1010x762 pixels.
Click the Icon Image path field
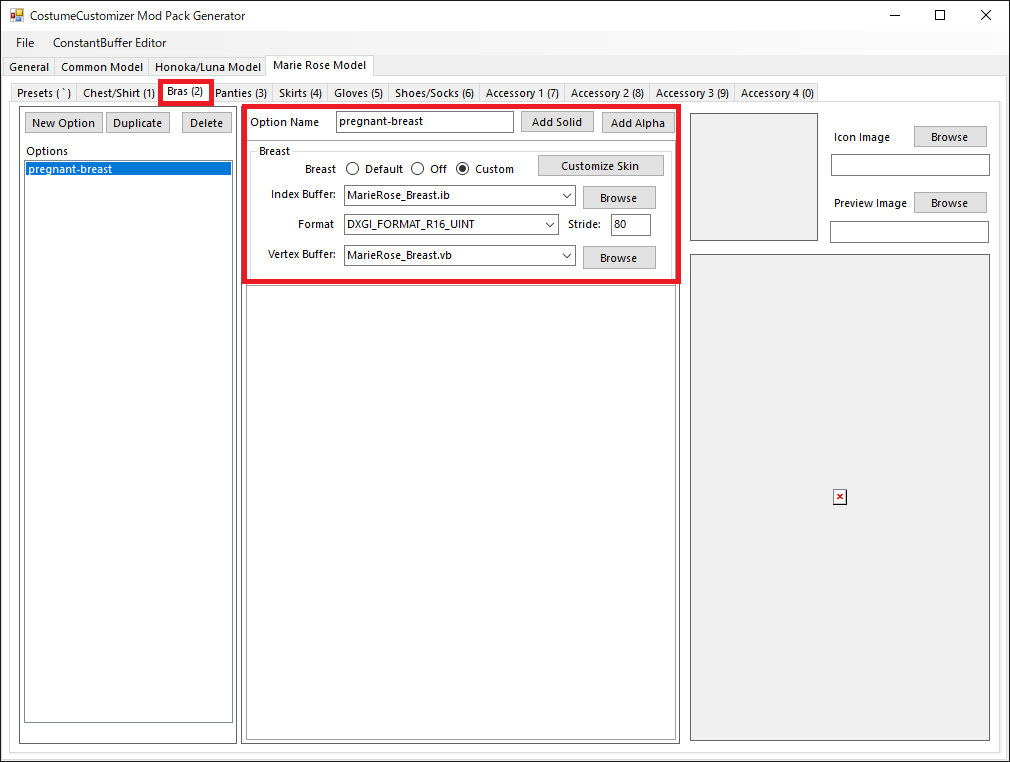pyautogui.click(x=910, y=165)
